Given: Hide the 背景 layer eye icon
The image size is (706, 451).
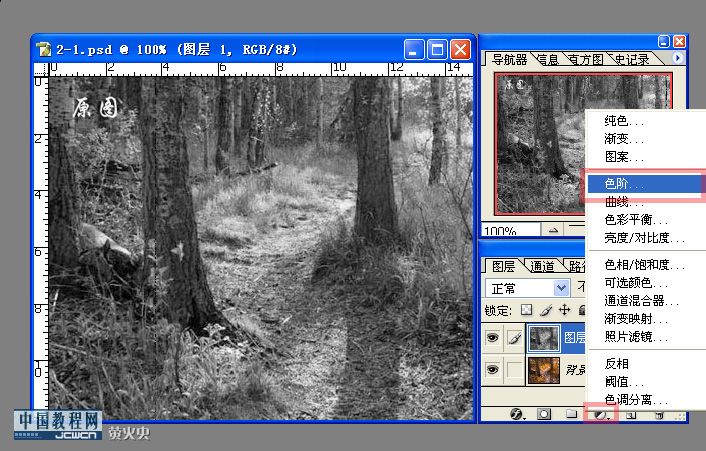Looking at the screenshot, I should tap(493, 370).
